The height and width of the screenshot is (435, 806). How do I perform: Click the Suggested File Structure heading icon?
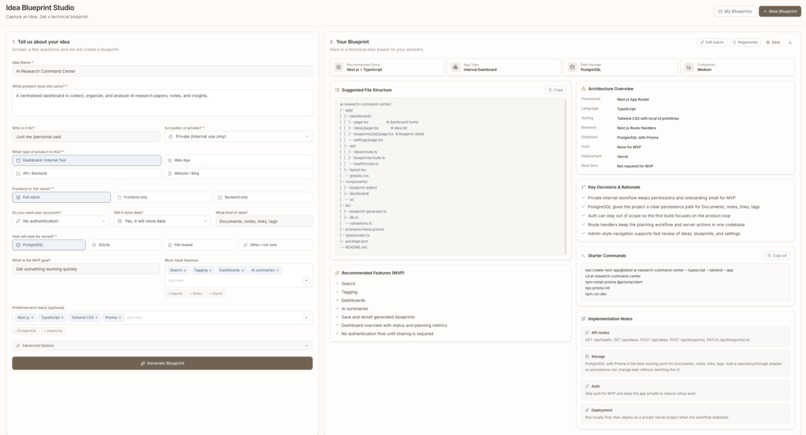point(337,90)
